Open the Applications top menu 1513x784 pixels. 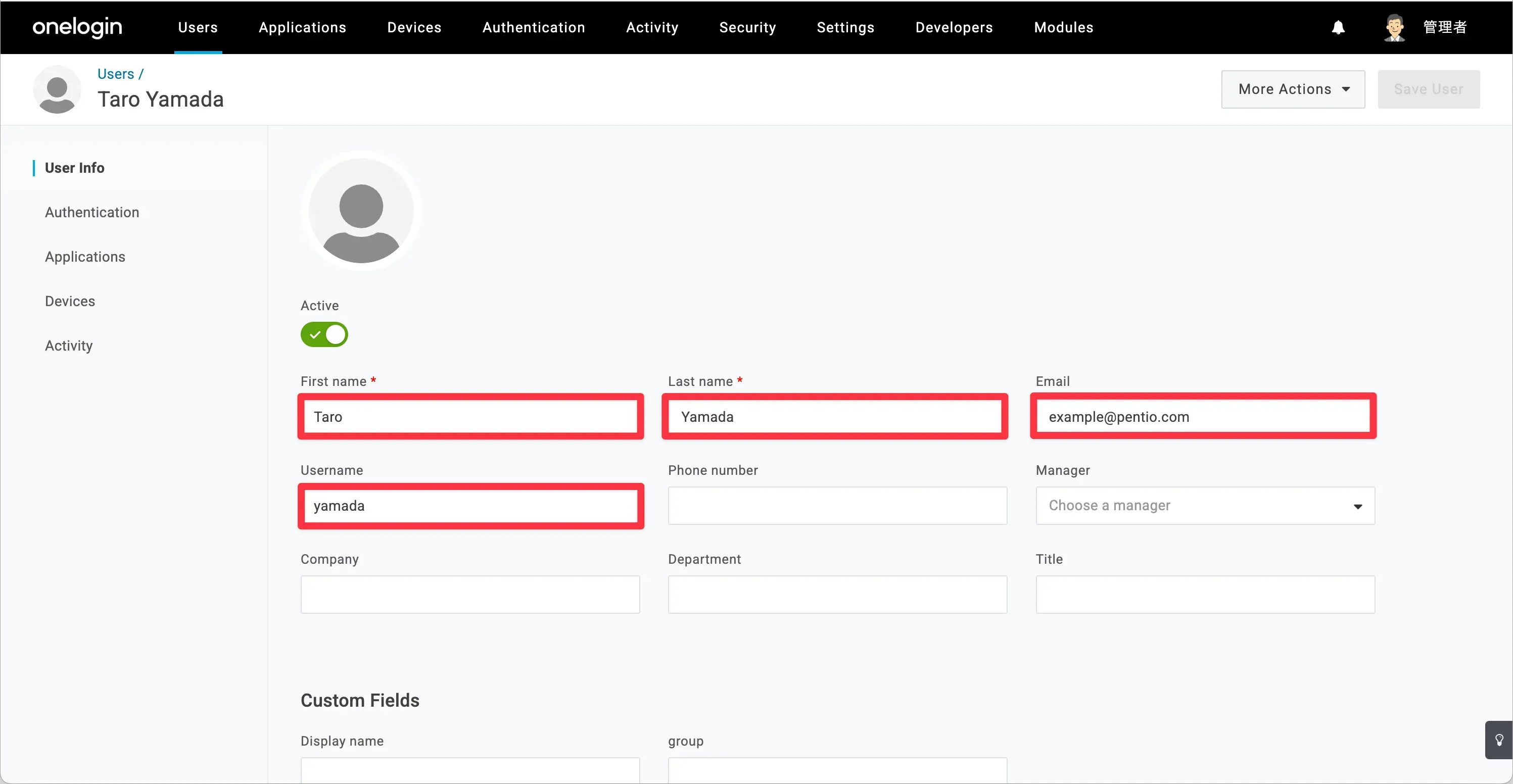coord(303,28)
